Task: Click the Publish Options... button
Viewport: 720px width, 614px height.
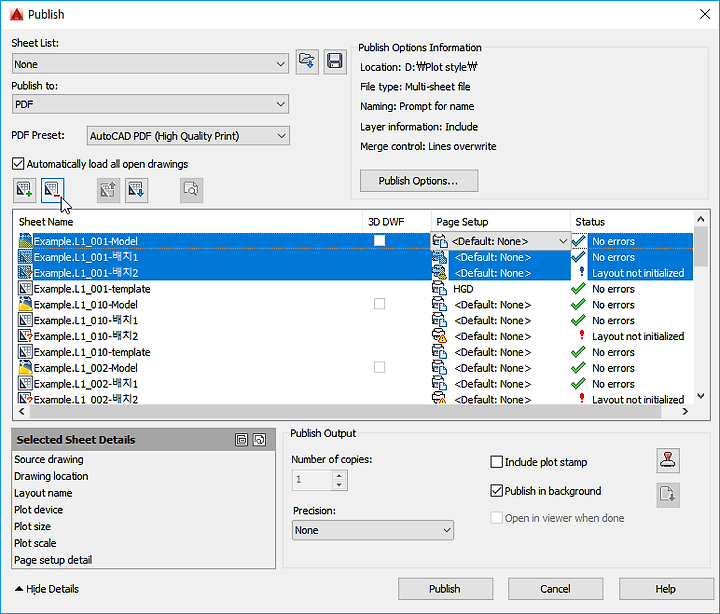Action: 419,181
